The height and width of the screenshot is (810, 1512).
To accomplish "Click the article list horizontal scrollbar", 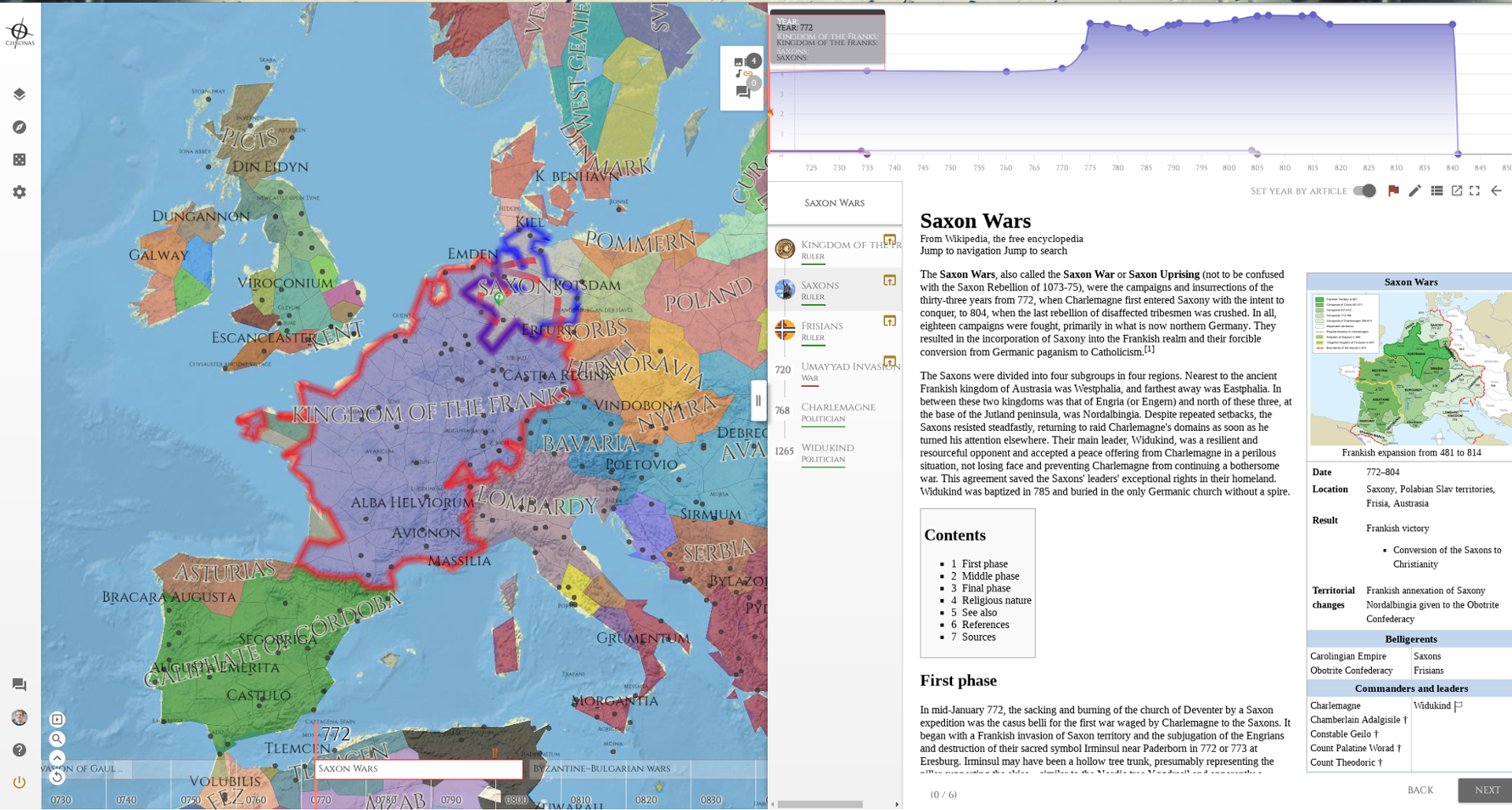I will pyautogui.click(x=820, y=804).
